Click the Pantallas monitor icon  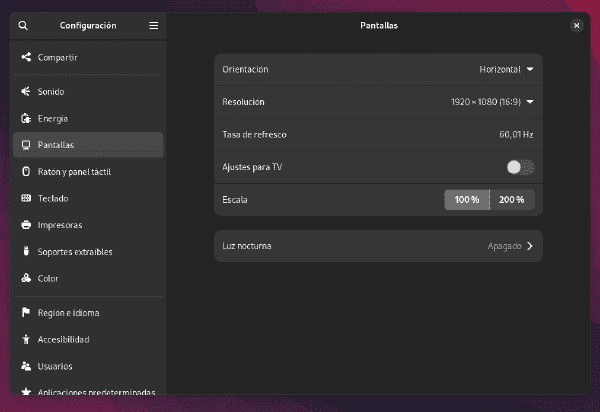26,145
